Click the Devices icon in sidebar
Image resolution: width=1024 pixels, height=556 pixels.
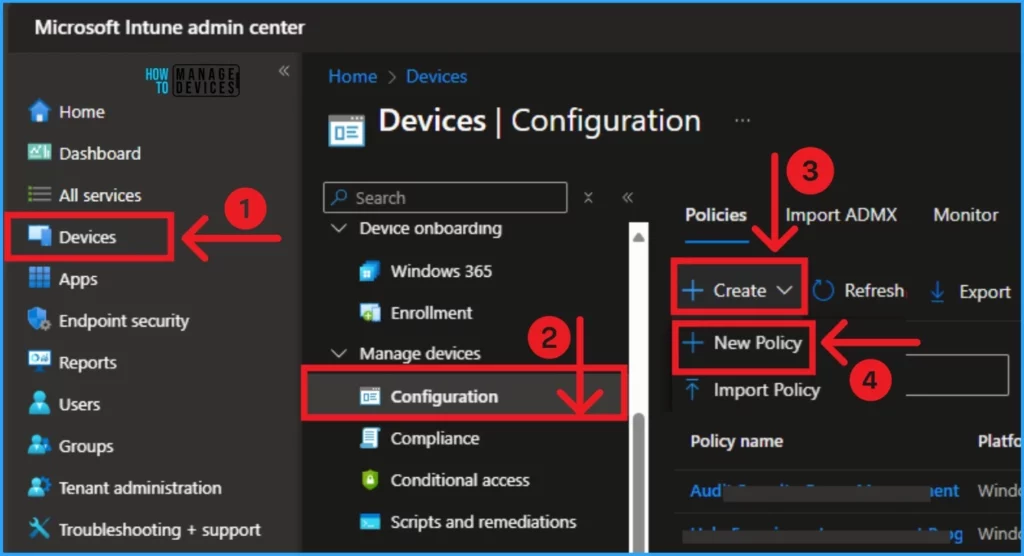coord(39,236)
